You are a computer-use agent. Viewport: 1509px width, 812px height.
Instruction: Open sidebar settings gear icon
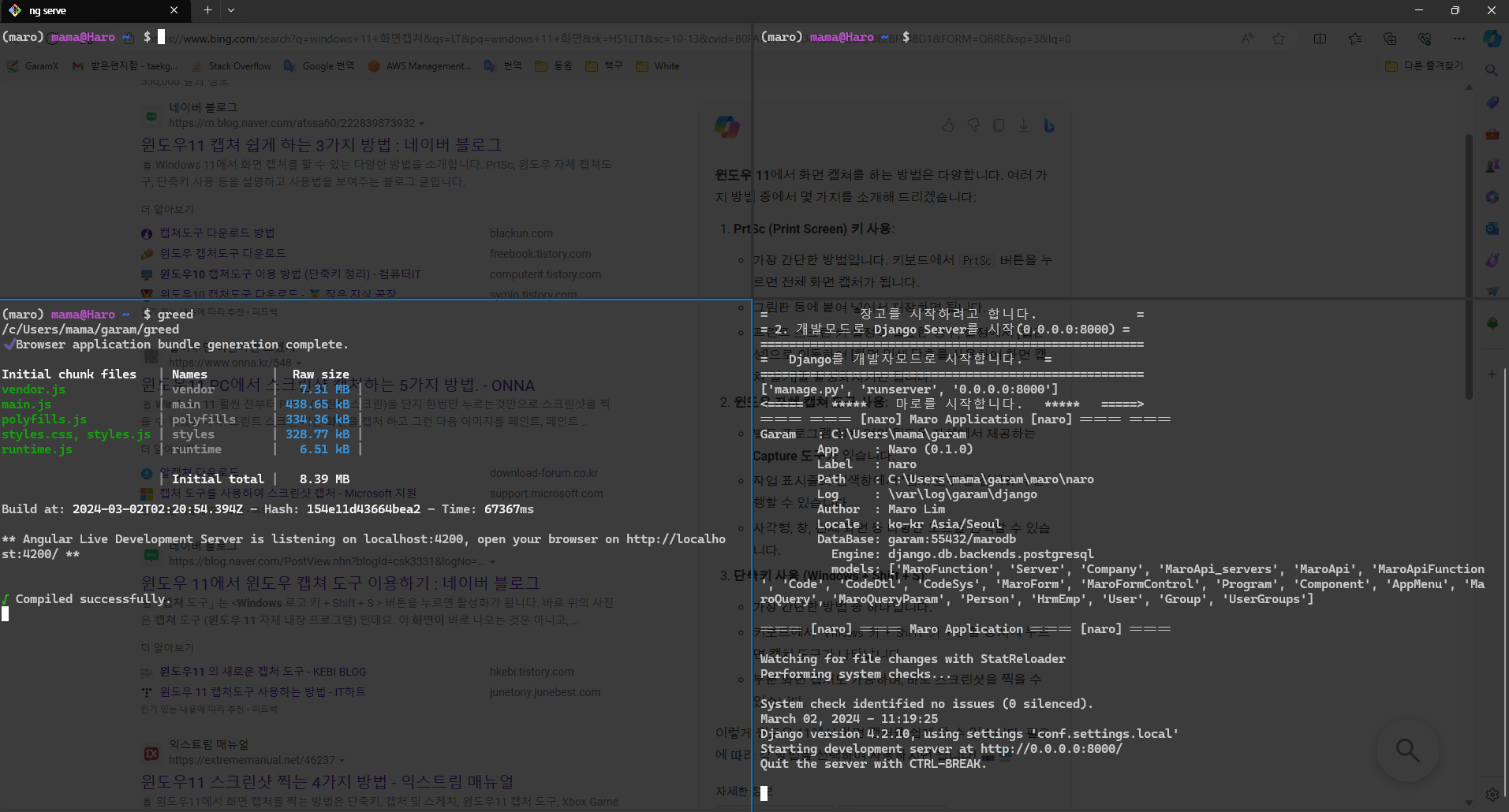[x=1492, y=795]
